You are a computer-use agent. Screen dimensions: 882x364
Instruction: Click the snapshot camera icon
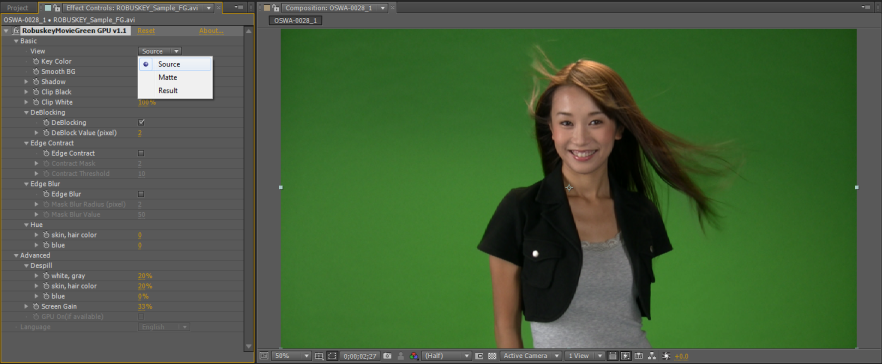[x=387, y=356]
